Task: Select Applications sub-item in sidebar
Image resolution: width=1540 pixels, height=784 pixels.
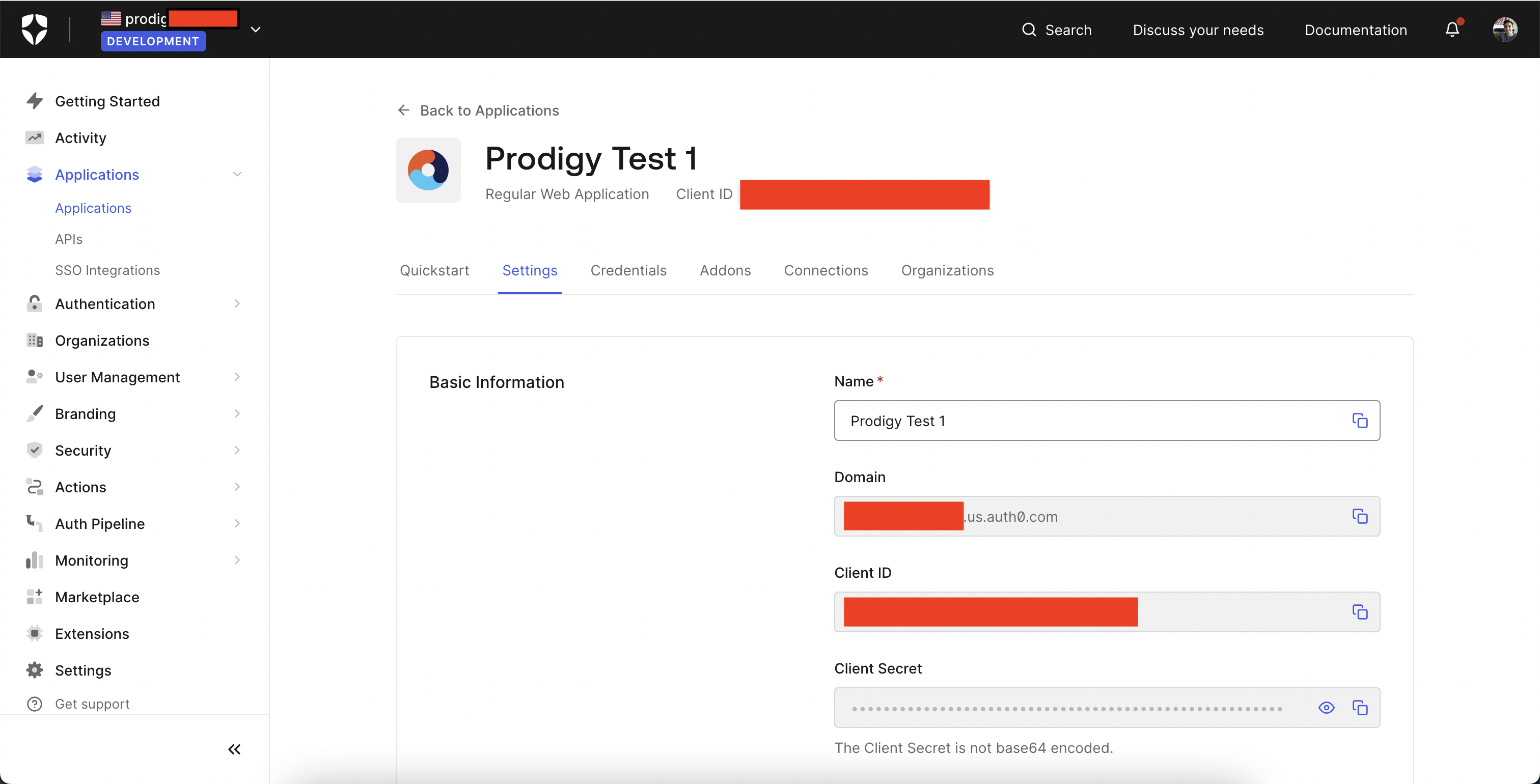Action: click(x=93, y=208)
